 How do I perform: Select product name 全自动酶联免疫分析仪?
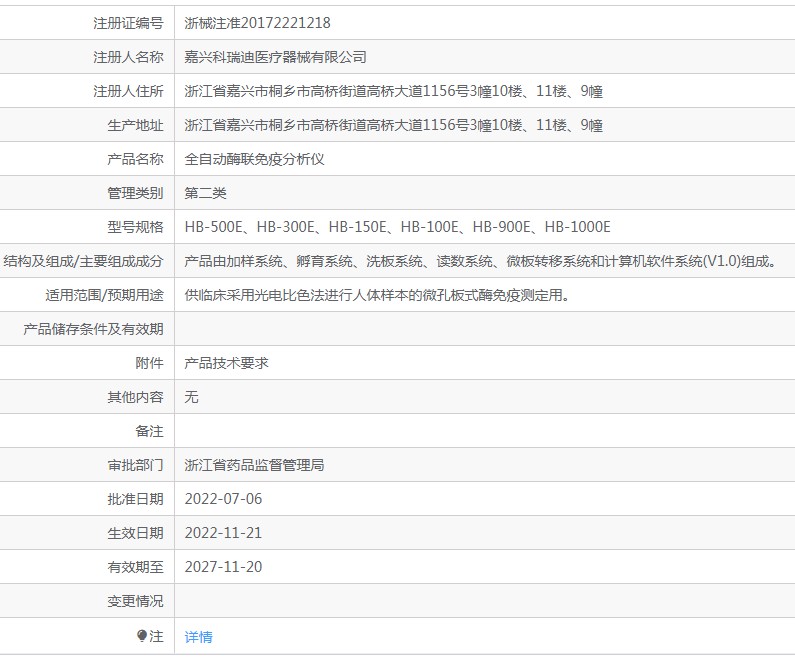(x=254, y=159)
